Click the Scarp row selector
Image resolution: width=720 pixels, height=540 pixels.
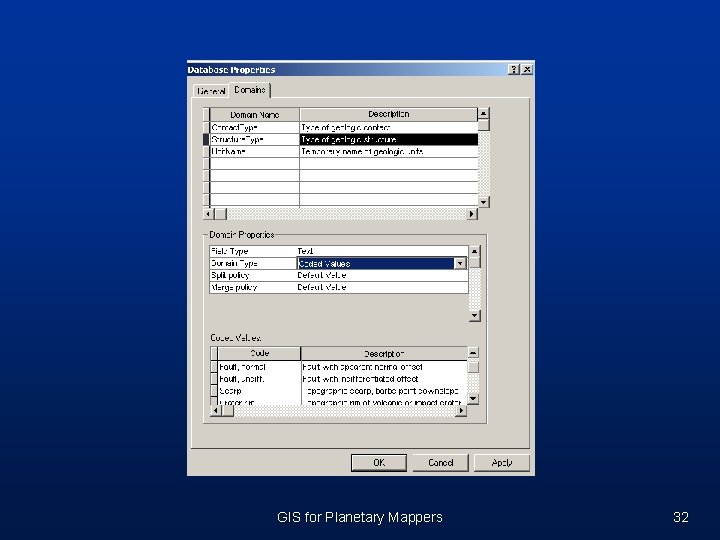pyautogui.click(x=214, y=391)
